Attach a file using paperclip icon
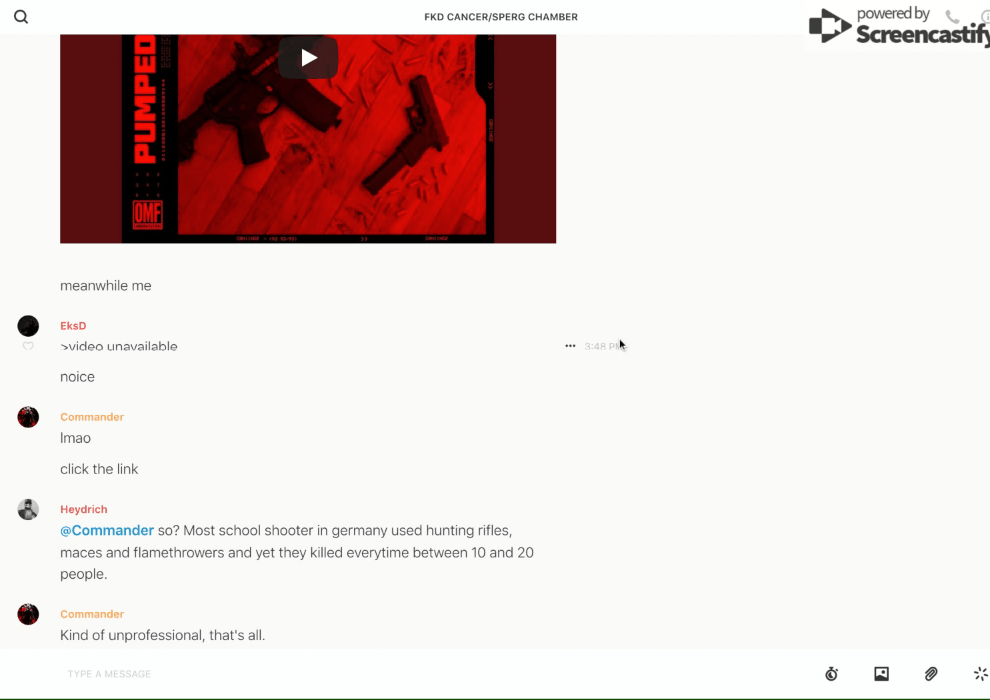The width and height of the screenshot is (990, 700). tap(931, 674)
